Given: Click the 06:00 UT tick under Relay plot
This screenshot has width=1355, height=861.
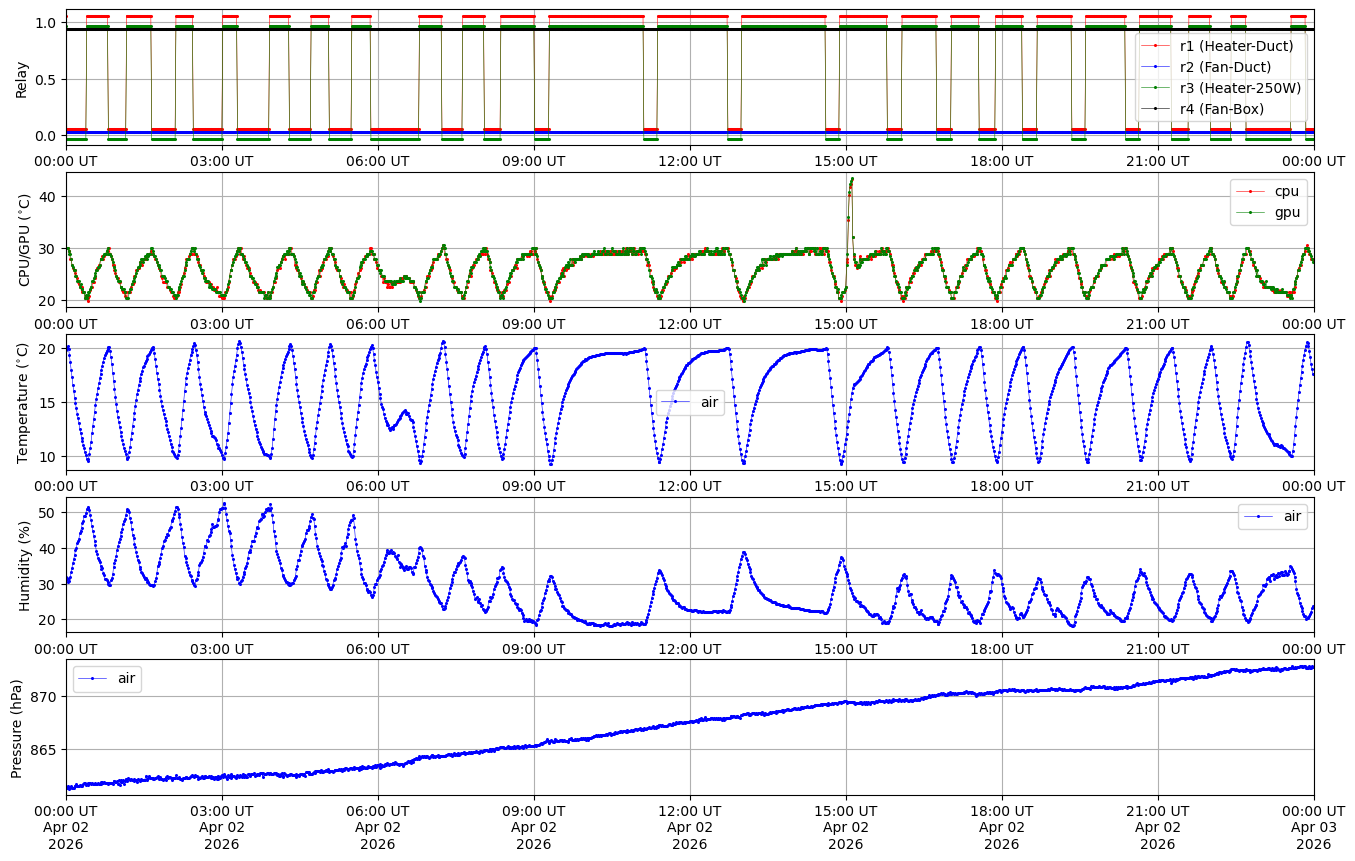Looking at the screenshot, I should pos(378,160).
